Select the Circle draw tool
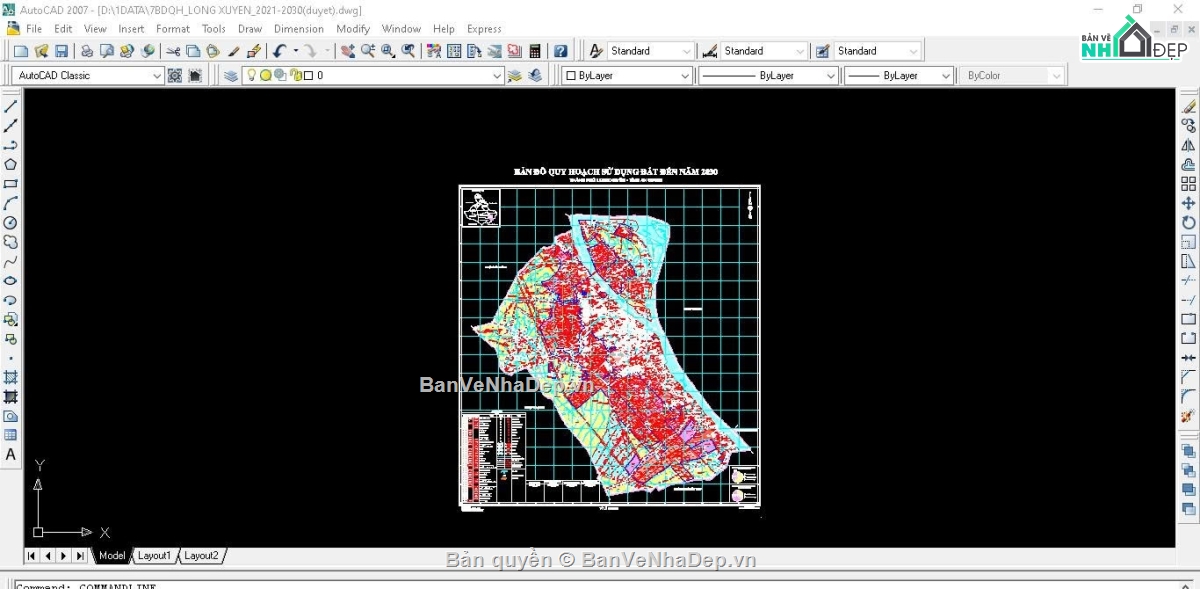Image resolution: width=1200 pixels, height=589 pixels. [x=10, y=223]
